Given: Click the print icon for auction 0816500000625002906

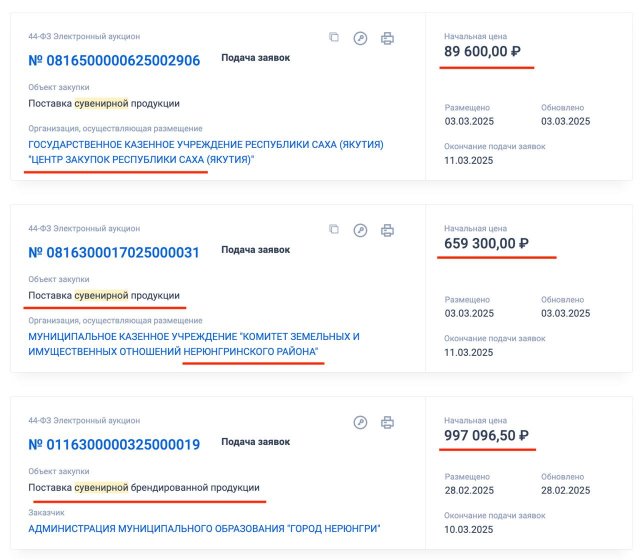Looking at the screenshot, I should [x=387, y=38].
